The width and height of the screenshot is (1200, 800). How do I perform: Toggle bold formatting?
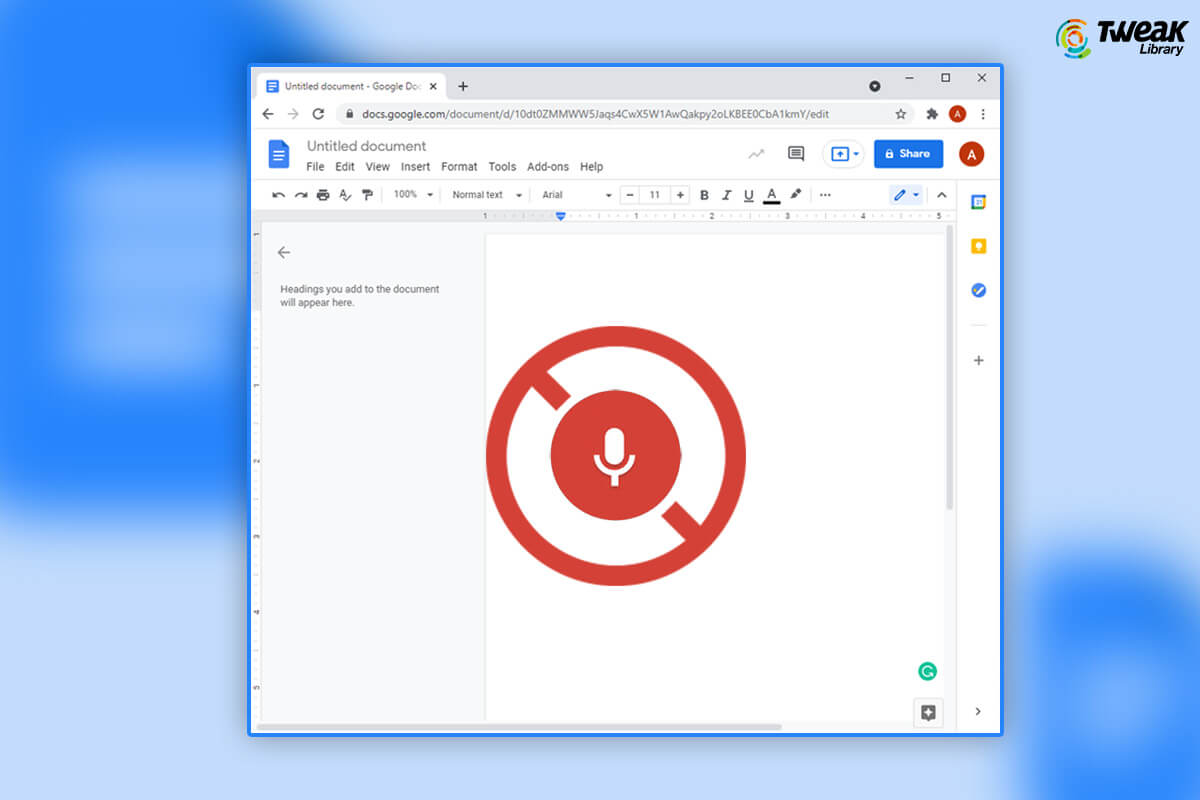click(705, 194)
